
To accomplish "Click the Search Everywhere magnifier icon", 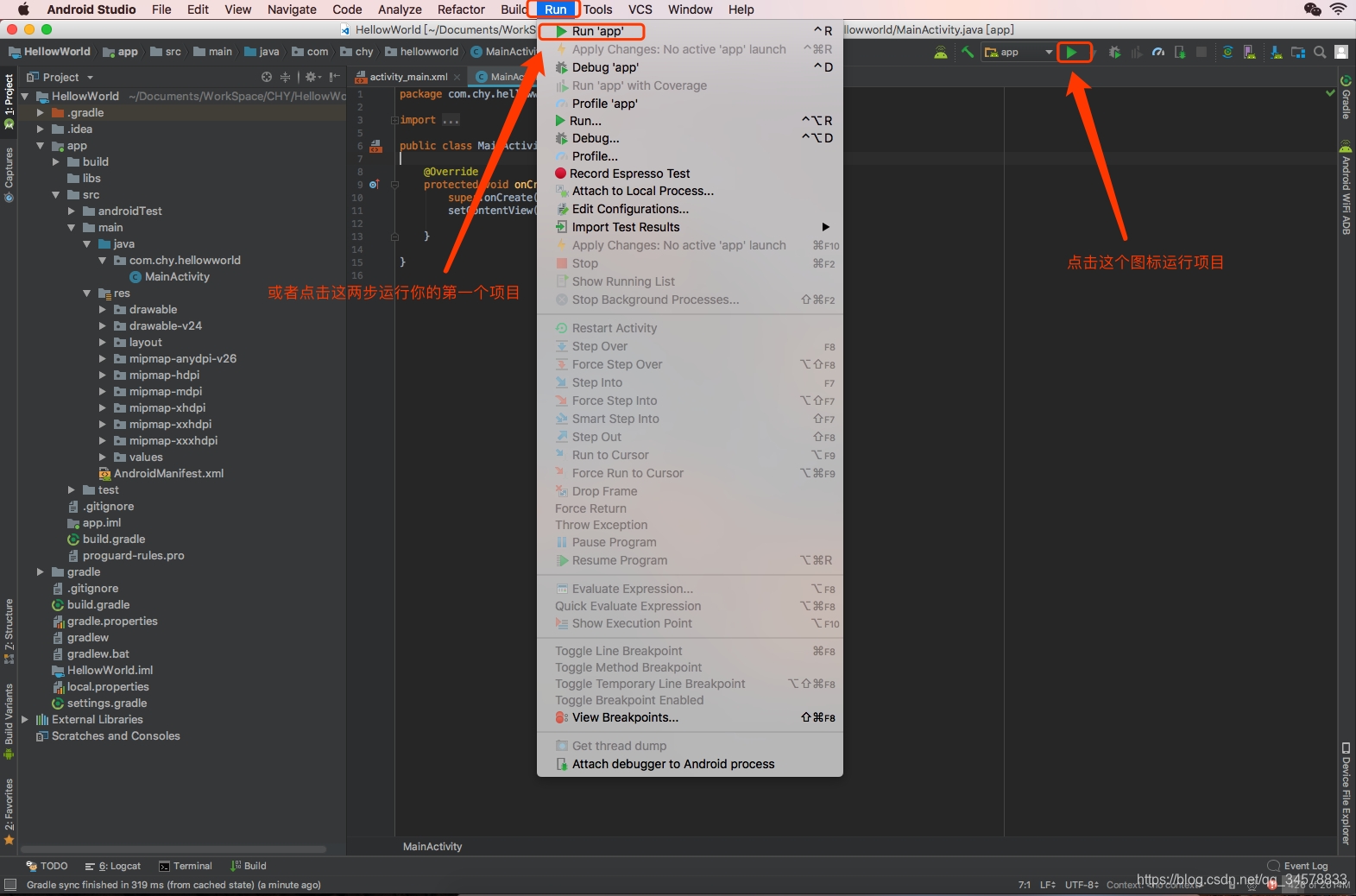I will click(1320, 52).
